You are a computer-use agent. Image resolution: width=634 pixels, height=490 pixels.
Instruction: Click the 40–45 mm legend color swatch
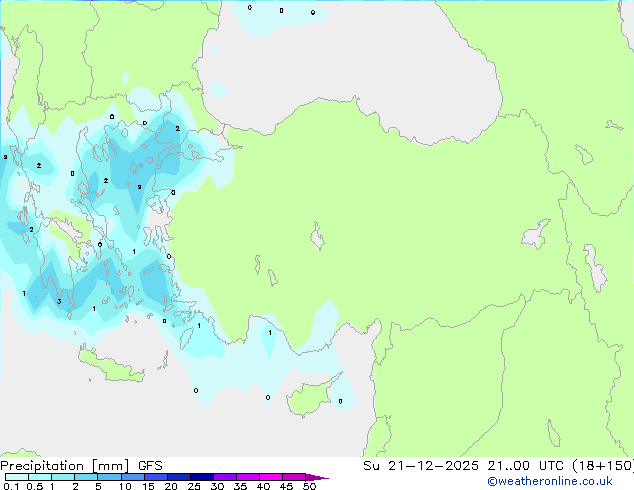click(271, 477)
